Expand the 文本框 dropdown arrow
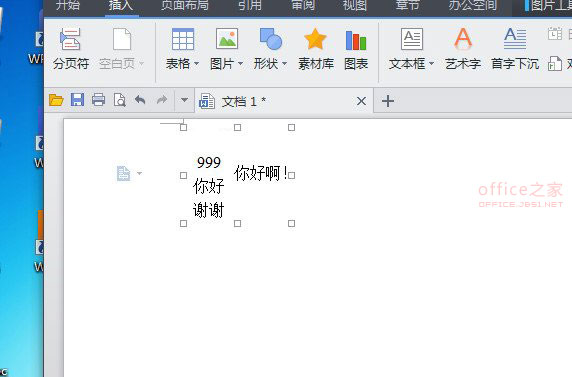572x377 pixels. point(432,64)
